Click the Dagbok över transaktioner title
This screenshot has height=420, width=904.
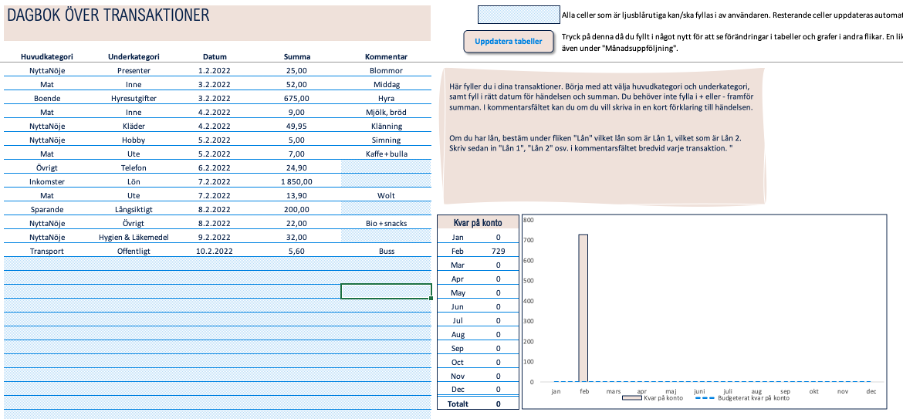(110, 15)
